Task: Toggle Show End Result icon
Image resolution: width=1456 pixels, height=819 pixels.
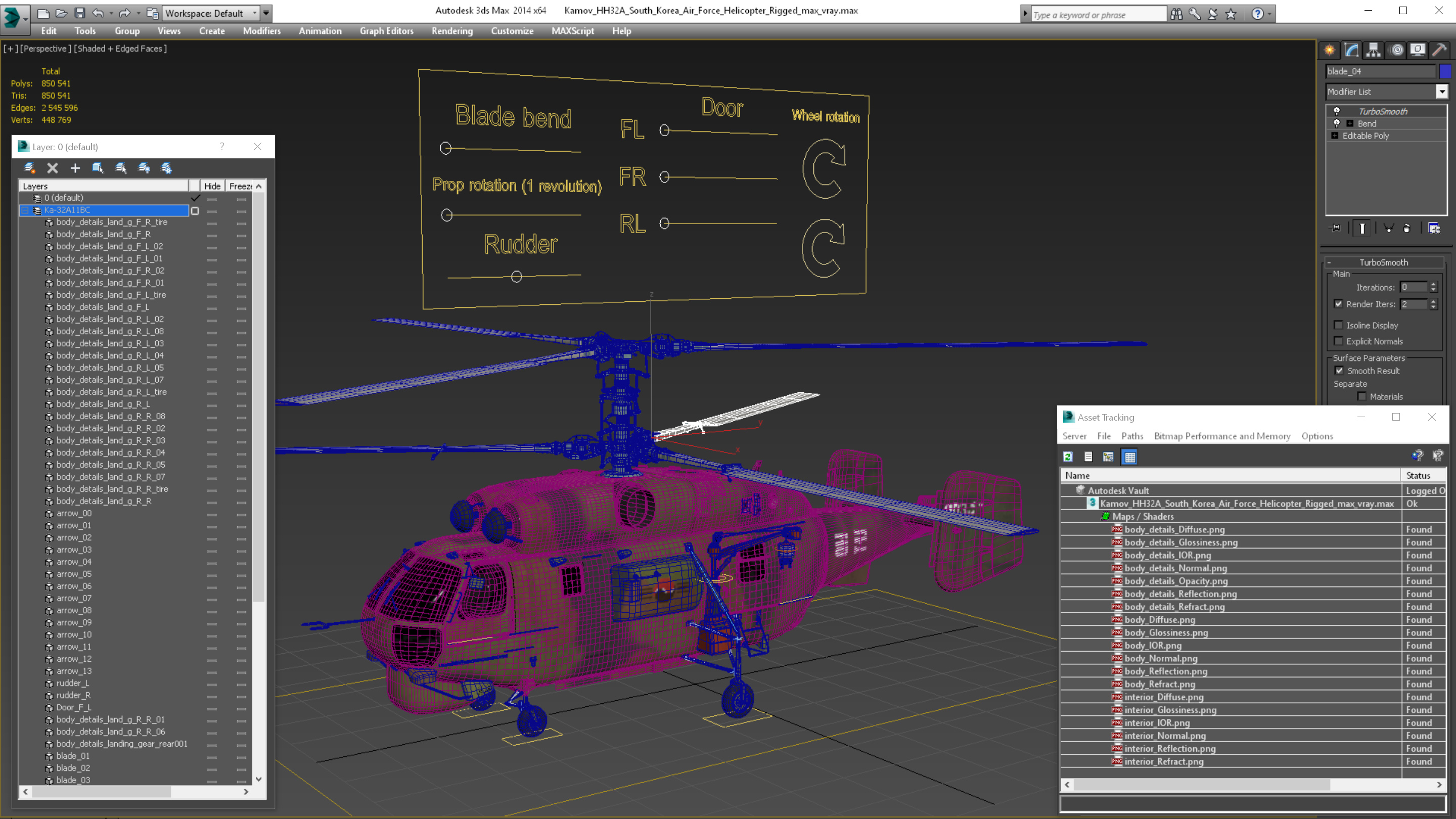Action: click(1362, 229)
